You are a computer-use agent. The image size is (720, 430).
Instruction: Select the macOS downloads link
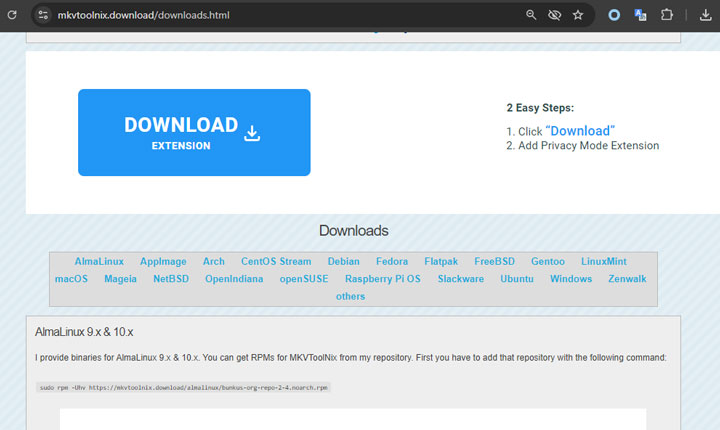[71, 279]
